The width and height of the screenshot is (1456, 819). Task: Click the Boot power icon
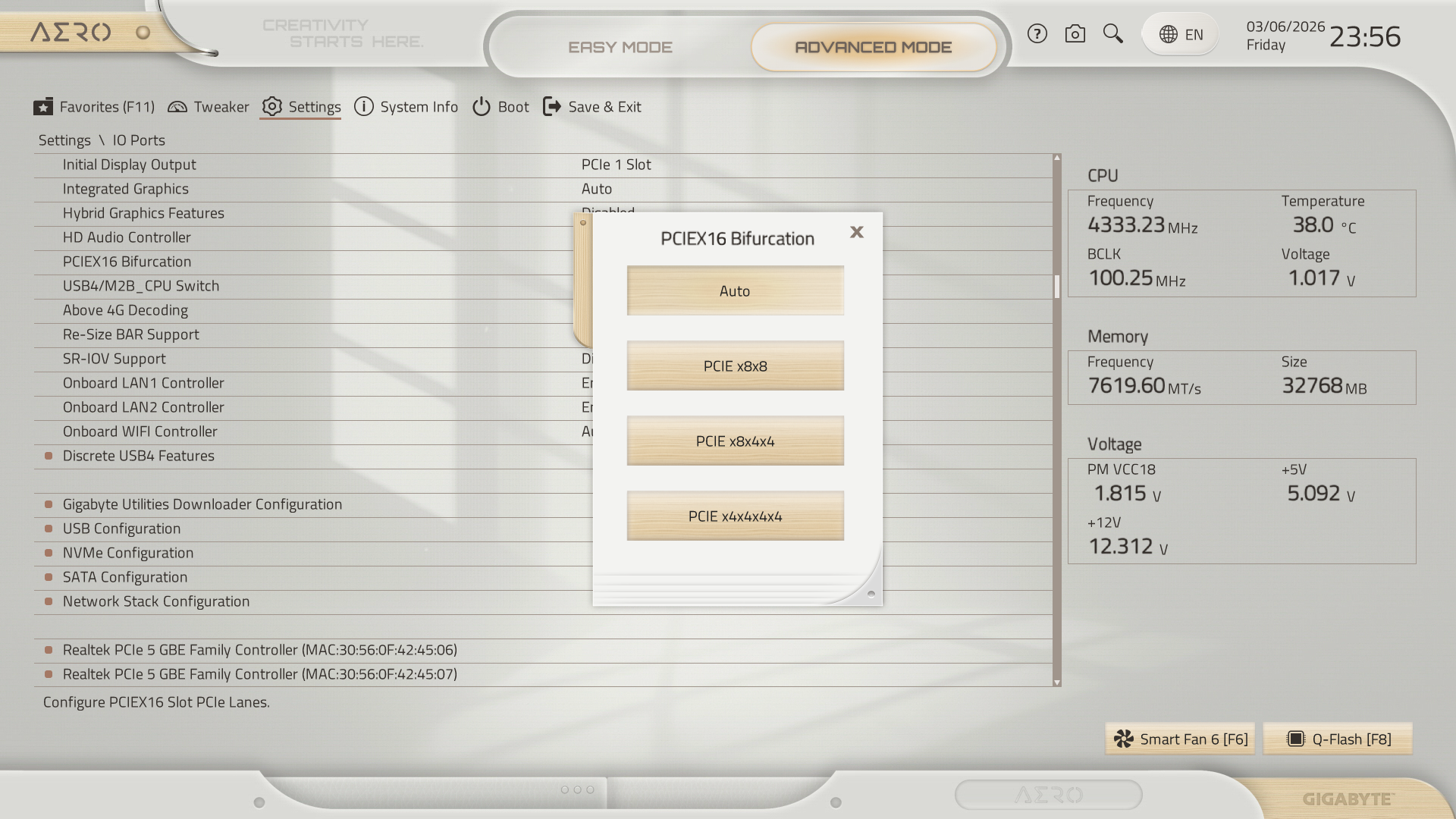click(482, 107)
